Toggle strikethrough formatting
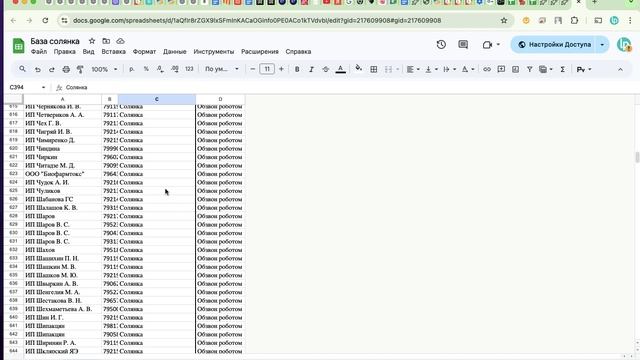The image size is (640, 360). point(326,69)
